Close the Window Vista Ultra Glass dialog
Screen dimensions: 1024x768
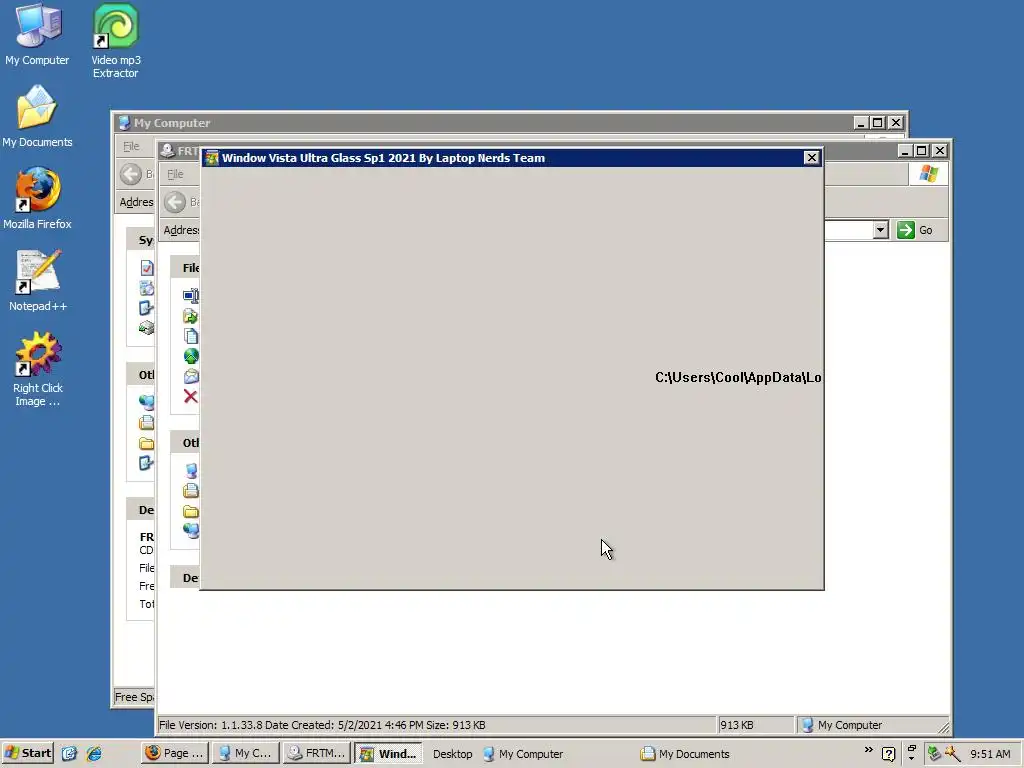coord(811,157)
